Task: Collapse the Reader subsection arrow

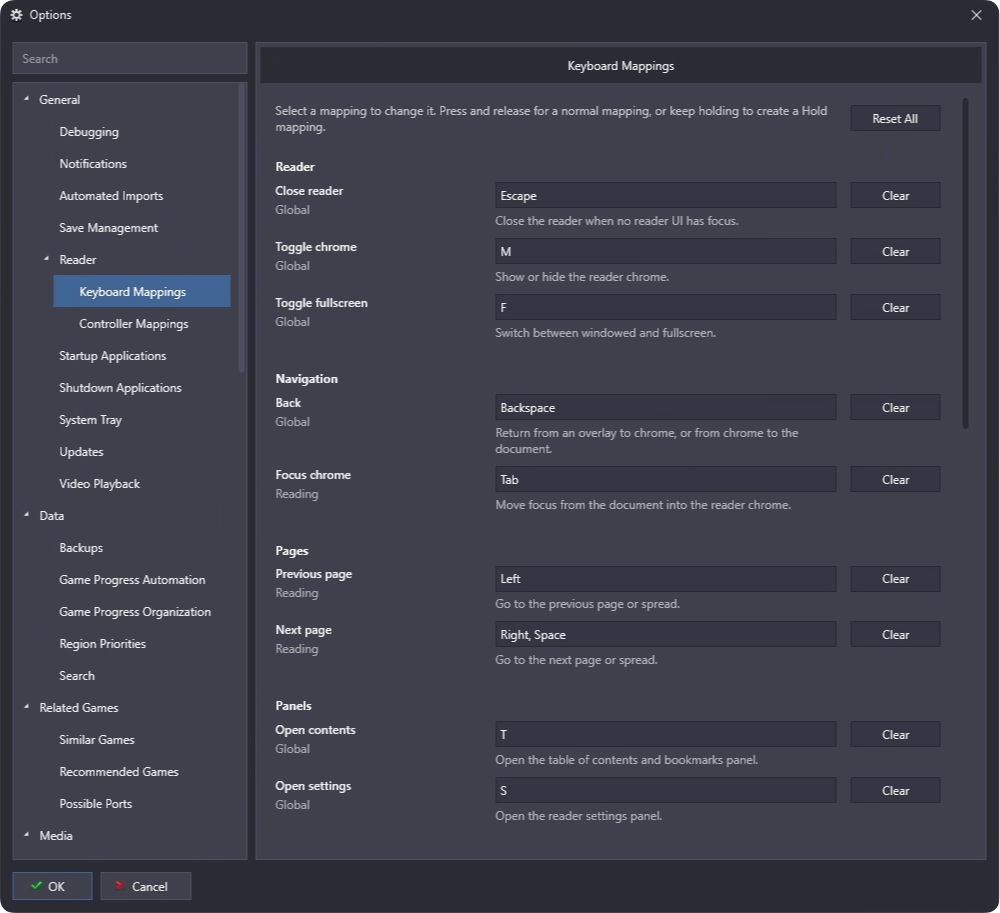Action: [47, 259]
